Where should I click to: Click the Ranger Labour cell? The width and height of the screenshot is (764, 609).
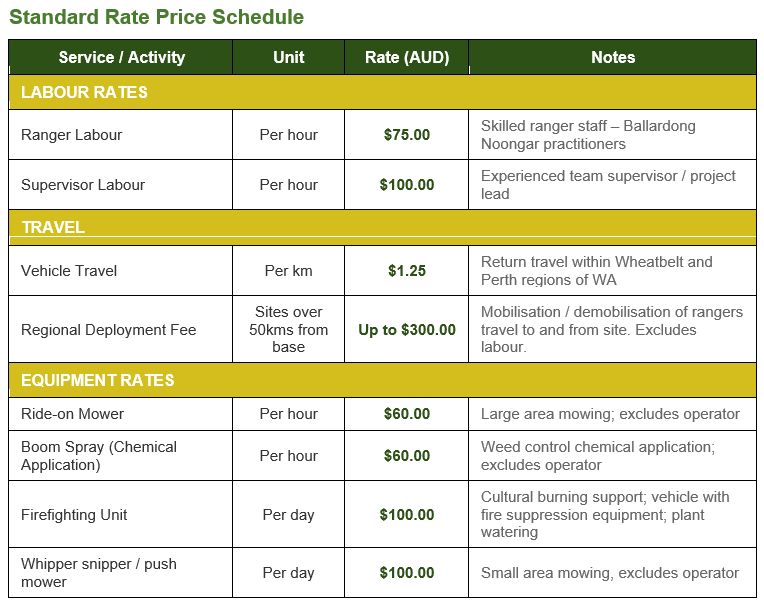120,134
